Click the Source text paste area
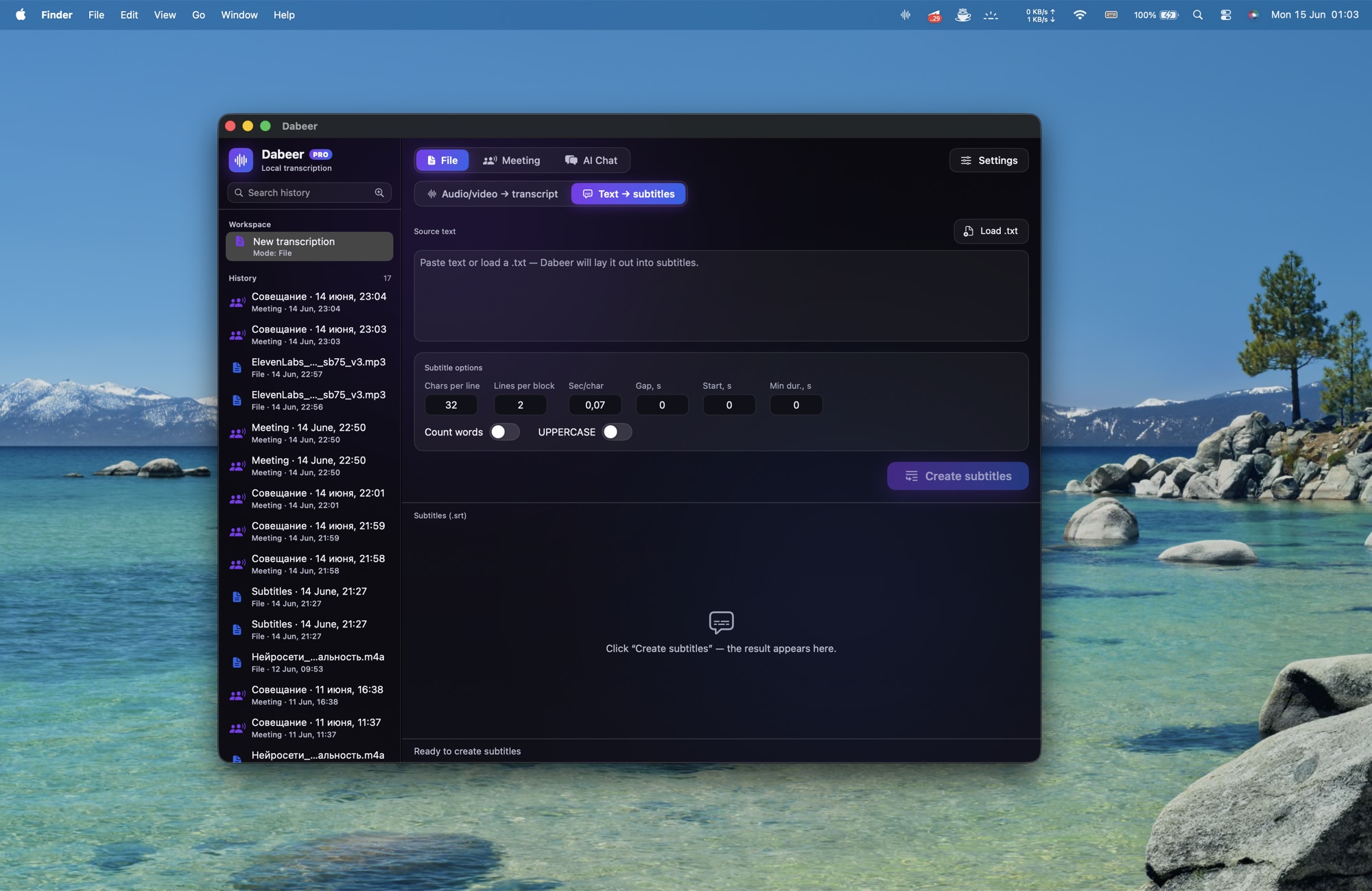Image resolution: width=1372 pixels, height=891 pixels. [x=721, y=296]
